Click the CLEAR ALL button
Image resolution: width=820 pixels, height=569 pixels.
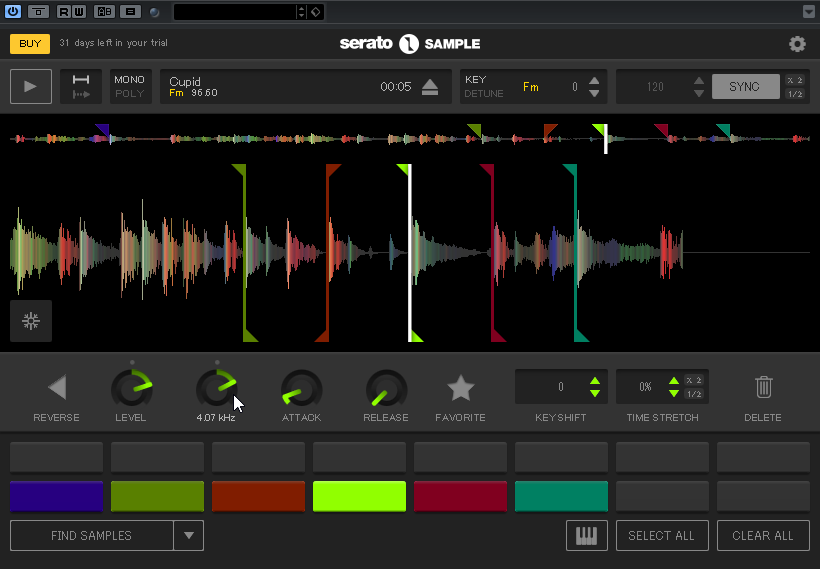coord(763,536)
